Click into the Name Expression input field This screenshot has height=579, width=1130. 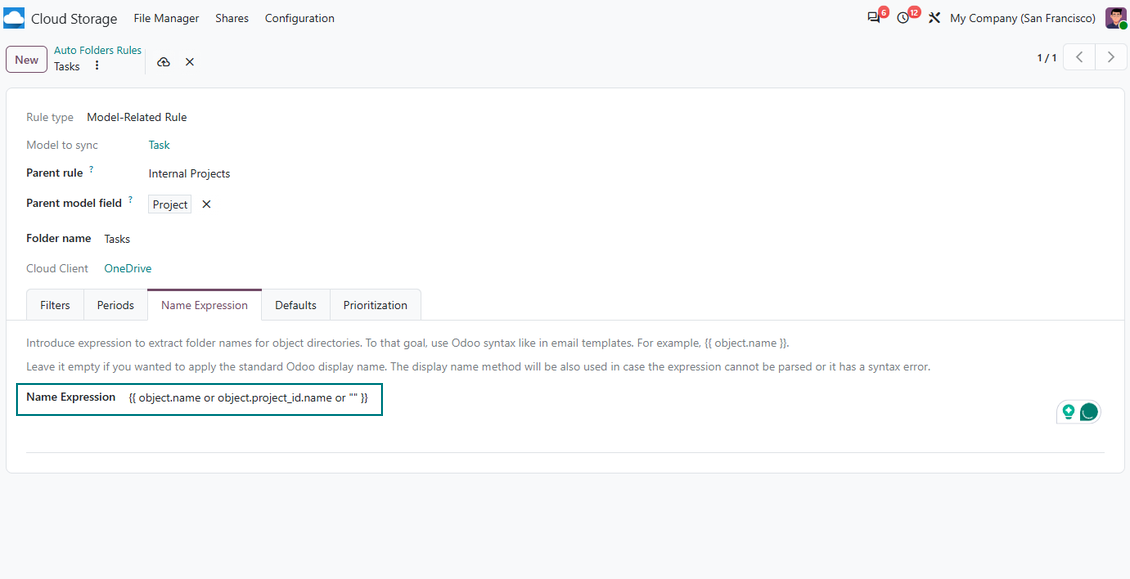[249, 397]
